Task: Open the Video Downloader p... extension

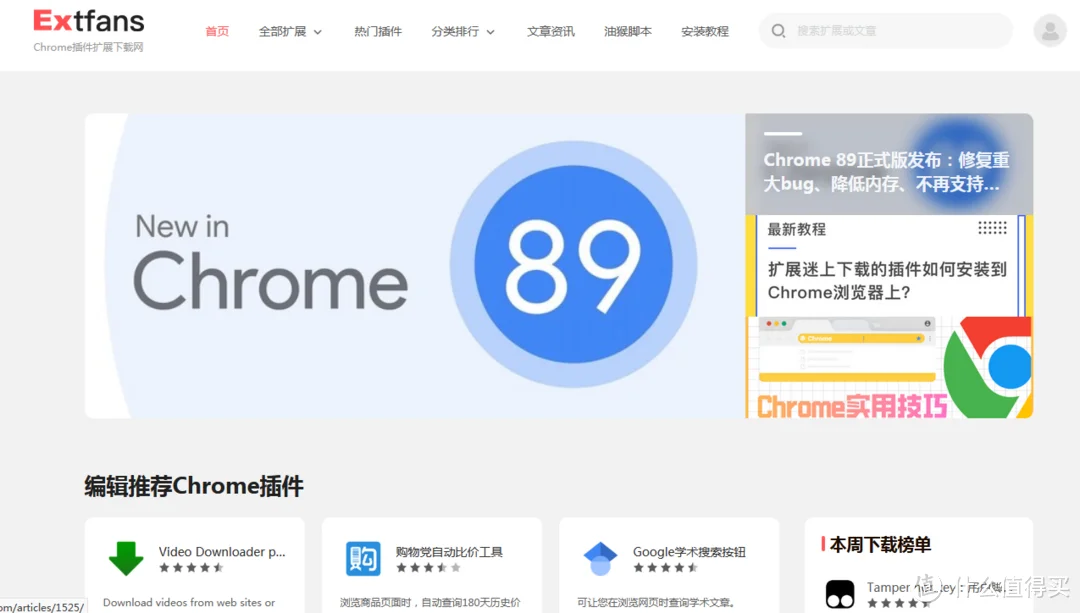Action: point(222,552)
